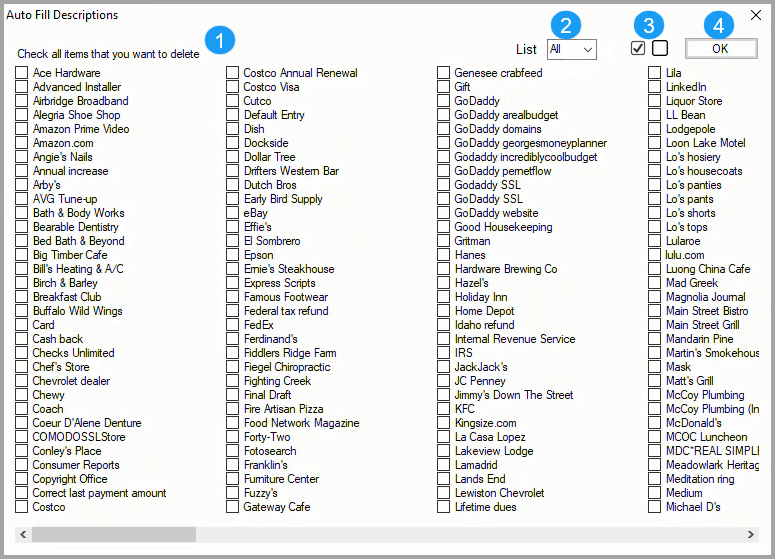
Task: Click the 'Bearable Dentistry' entry
Action: click(x=76, y=227)
